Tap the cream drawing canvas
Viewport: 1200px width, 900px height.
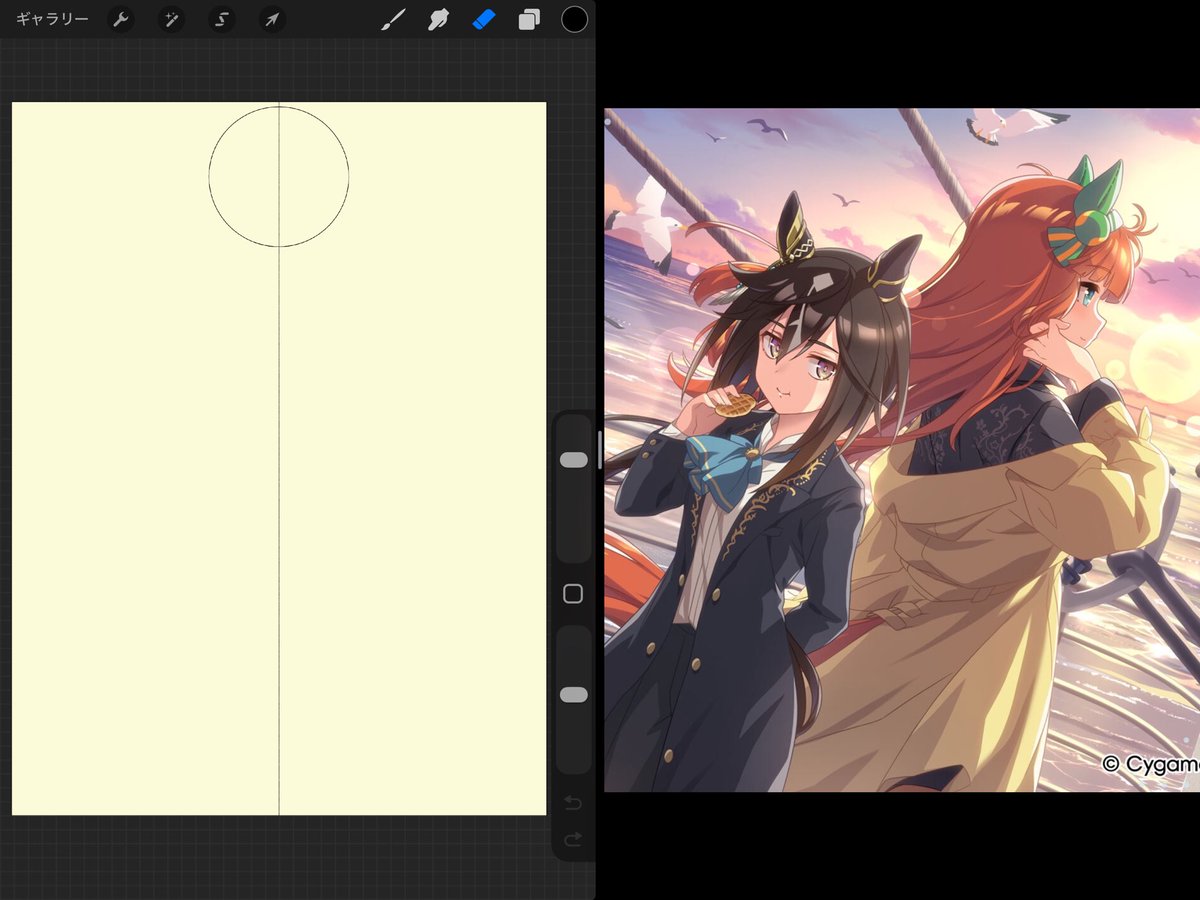(279, 458)
